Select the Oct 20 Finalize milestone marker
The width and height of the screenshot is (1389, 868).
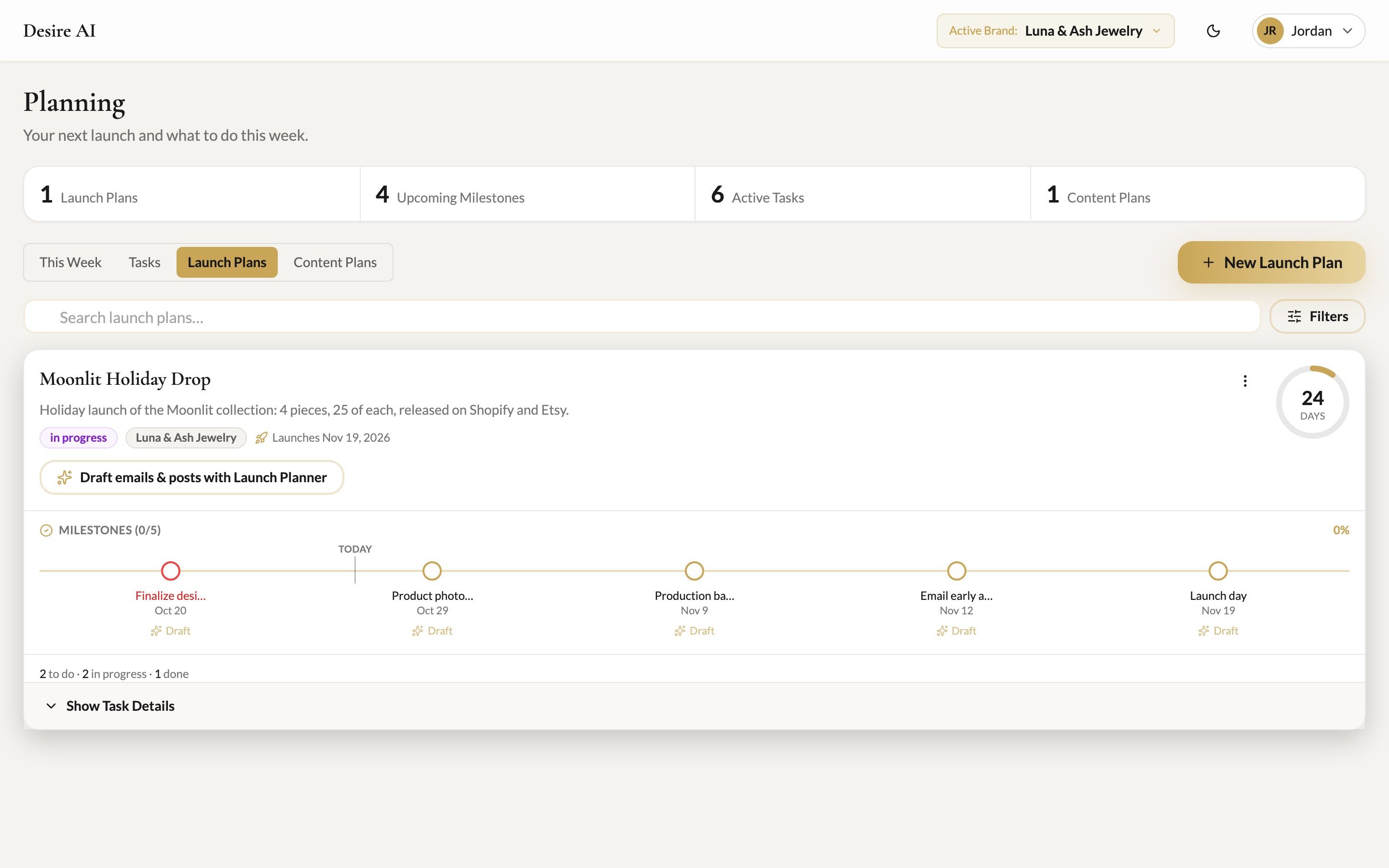(x=170, y=571)
